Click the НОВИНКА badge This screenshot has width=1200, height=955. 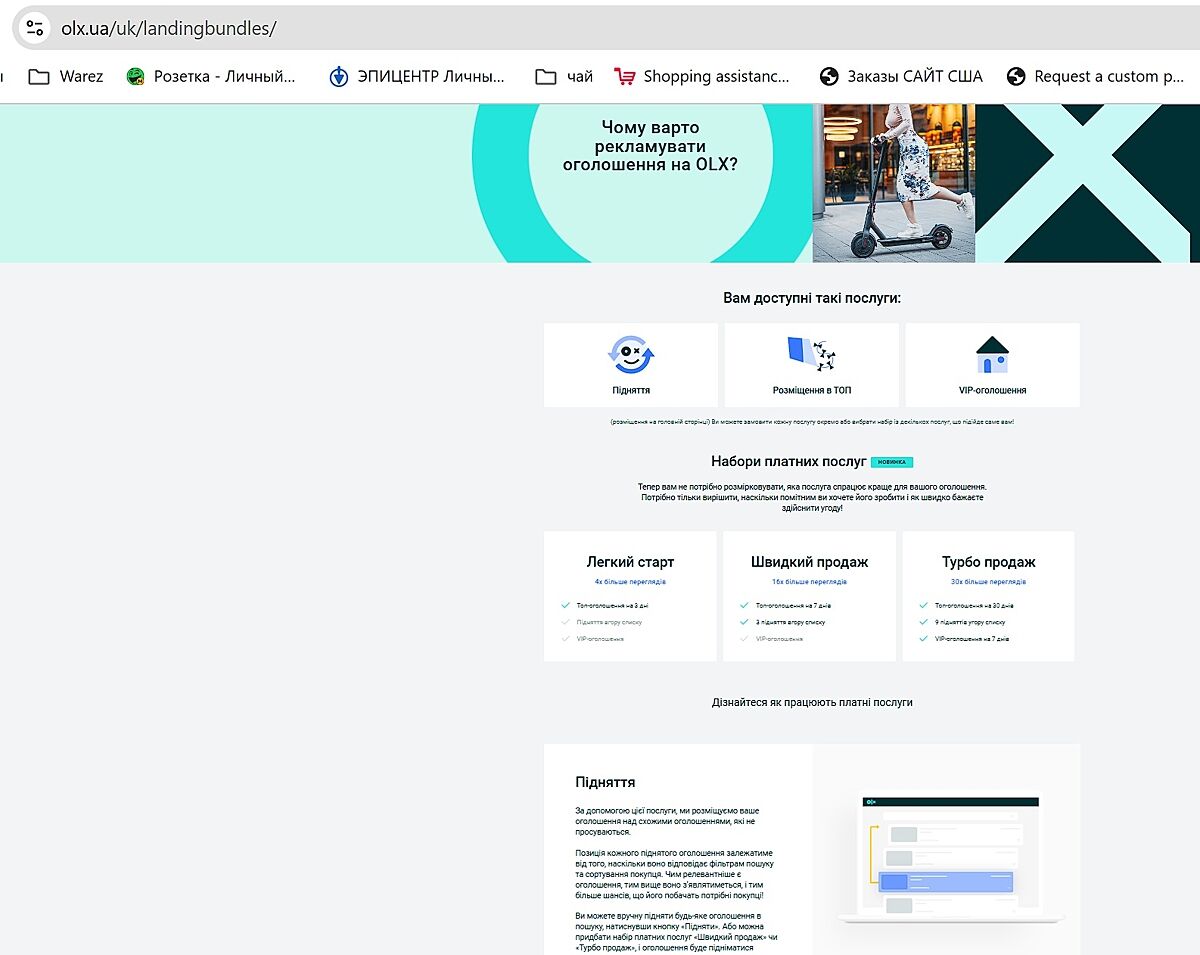pyautogui.click(x=892, y=462)
